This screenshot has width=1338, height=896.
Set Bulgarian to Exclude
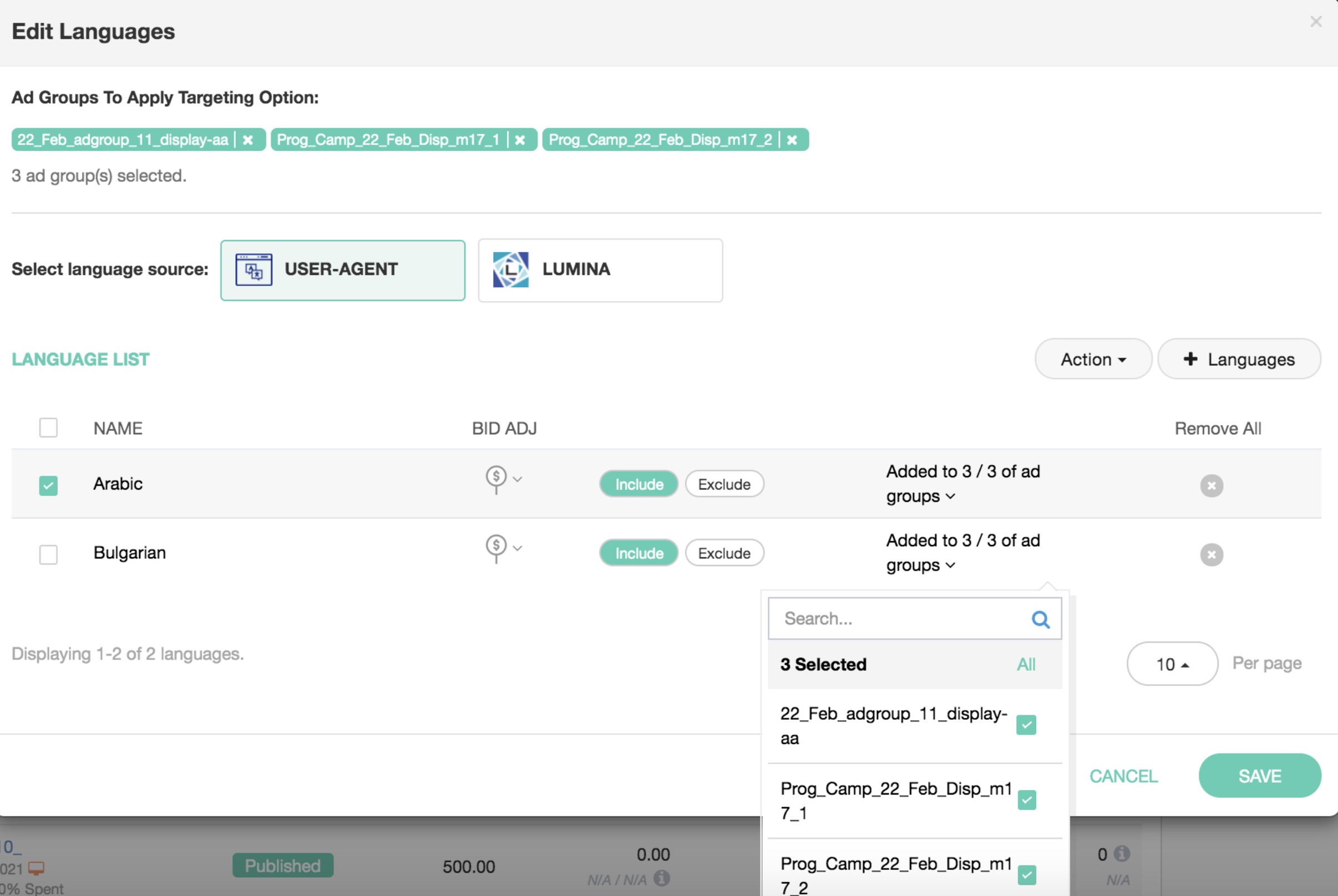(723, 553)
